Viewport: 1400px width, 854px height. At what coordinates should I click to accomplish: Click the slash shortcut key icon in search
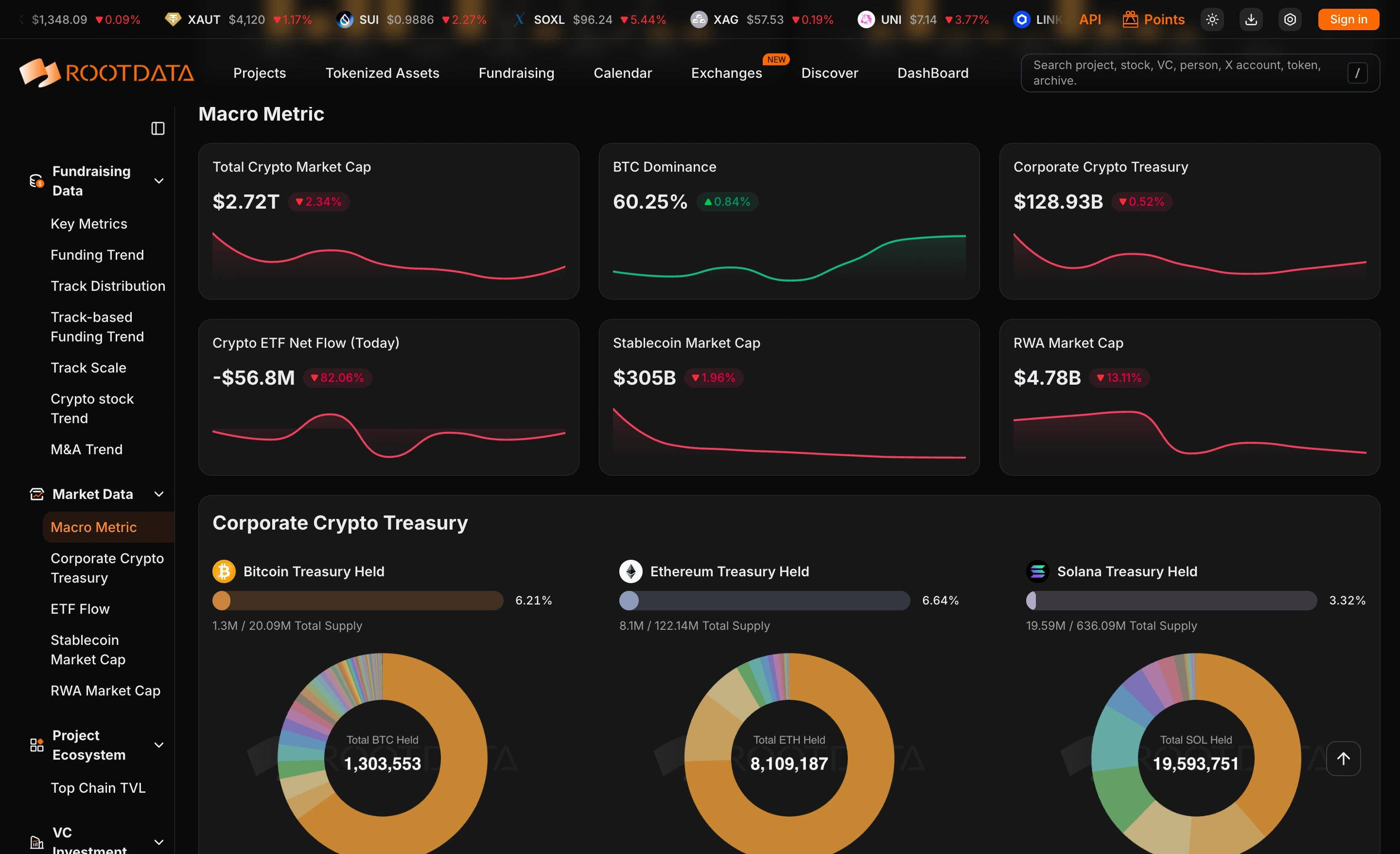(x=1357, y=73)
